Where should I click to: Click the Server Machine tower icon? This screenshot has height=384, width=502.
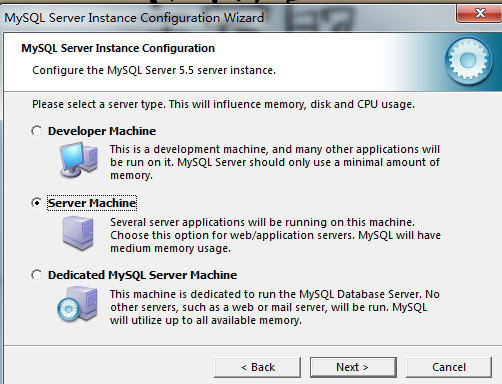(78, 233)
